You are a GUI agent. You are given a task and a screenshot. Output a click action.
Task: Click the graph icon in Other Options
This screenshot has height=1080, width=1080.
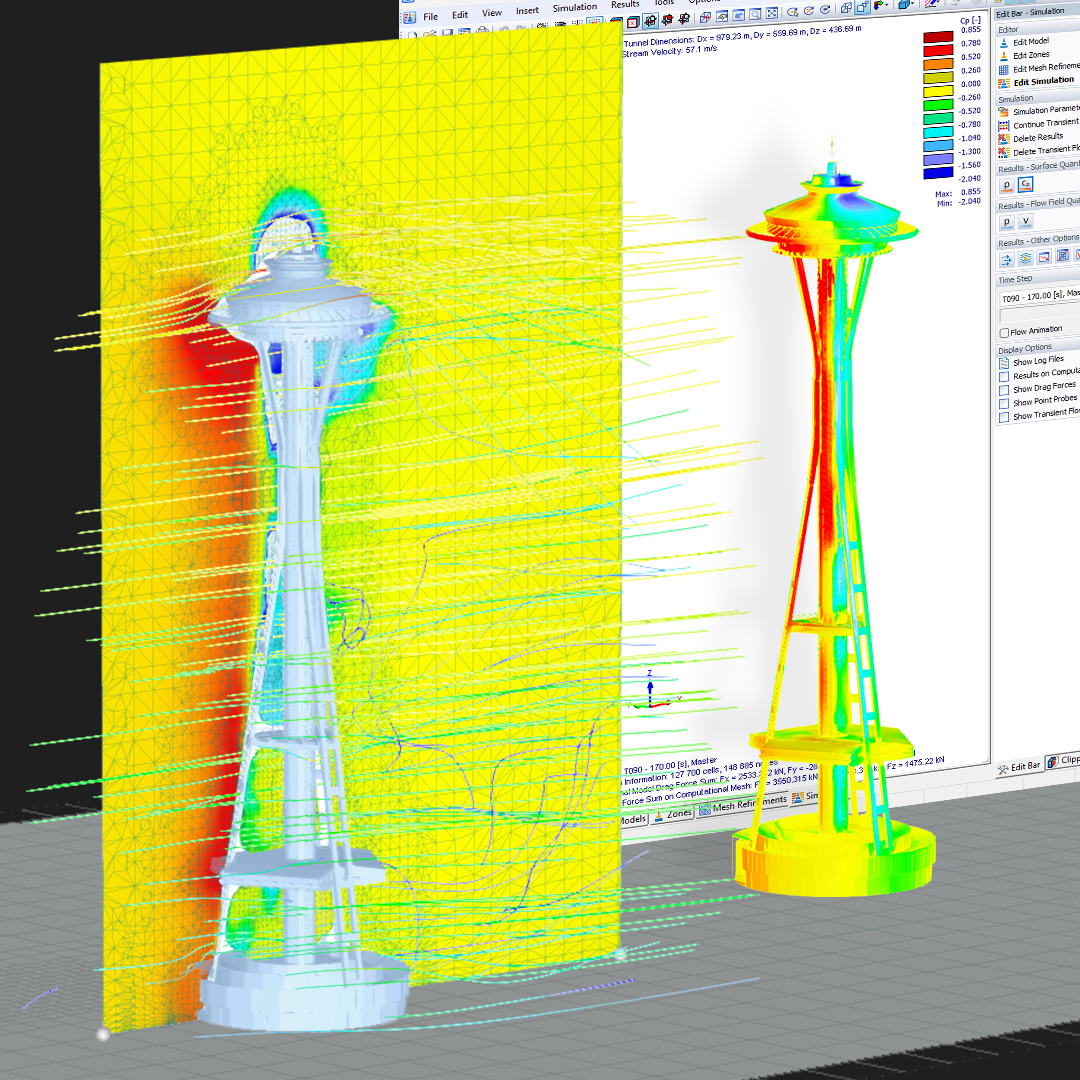coord(1044,257)
